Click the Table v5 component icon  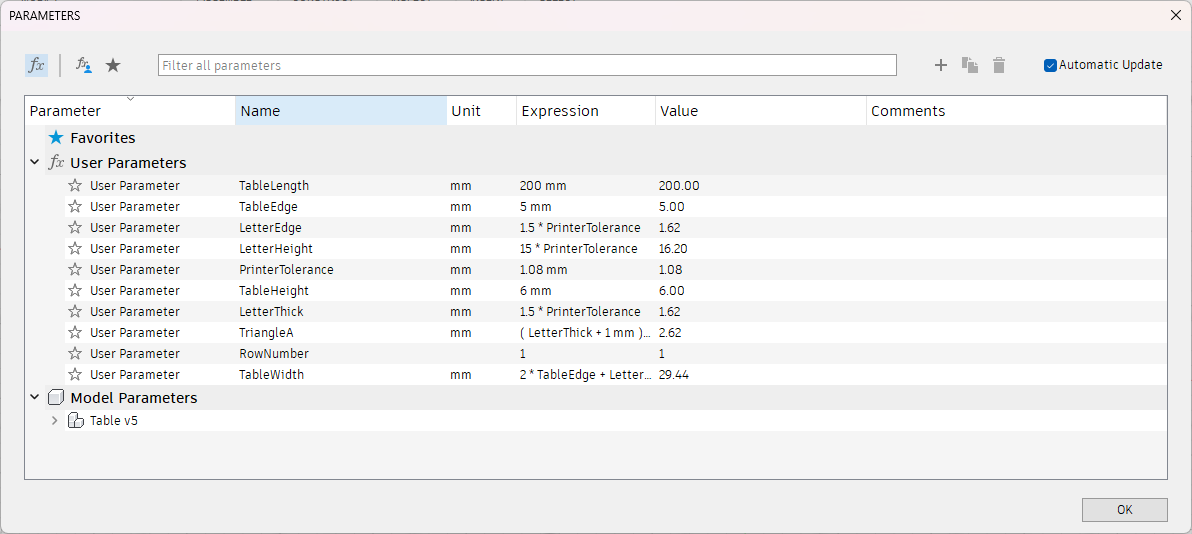click(75, 421)
